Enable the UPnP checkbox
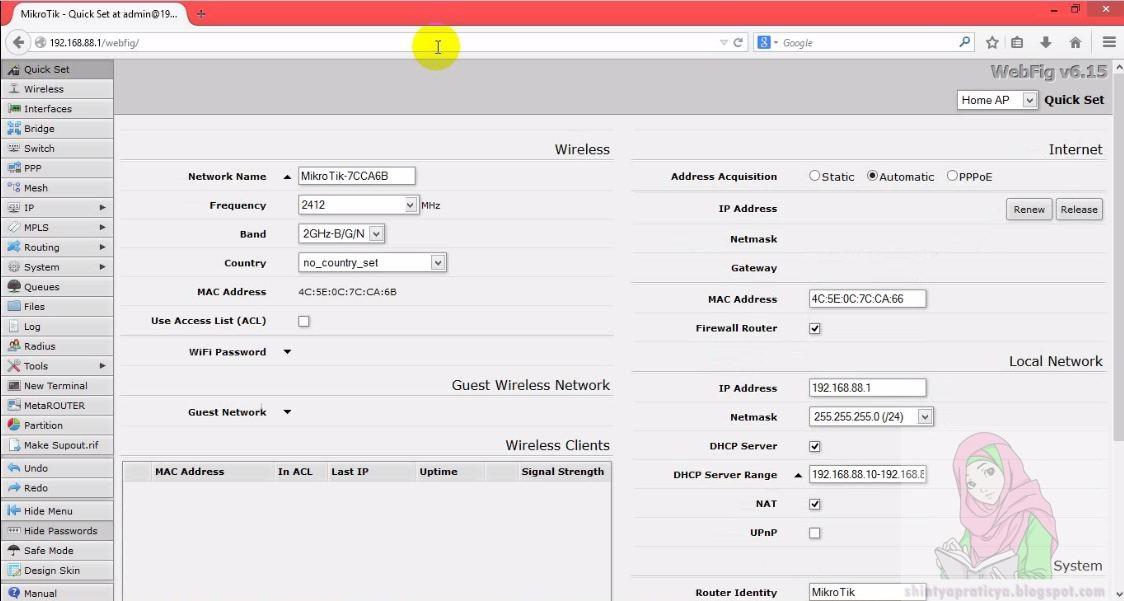The width and height of the screenshot is (1124, 601). [814, 533]
